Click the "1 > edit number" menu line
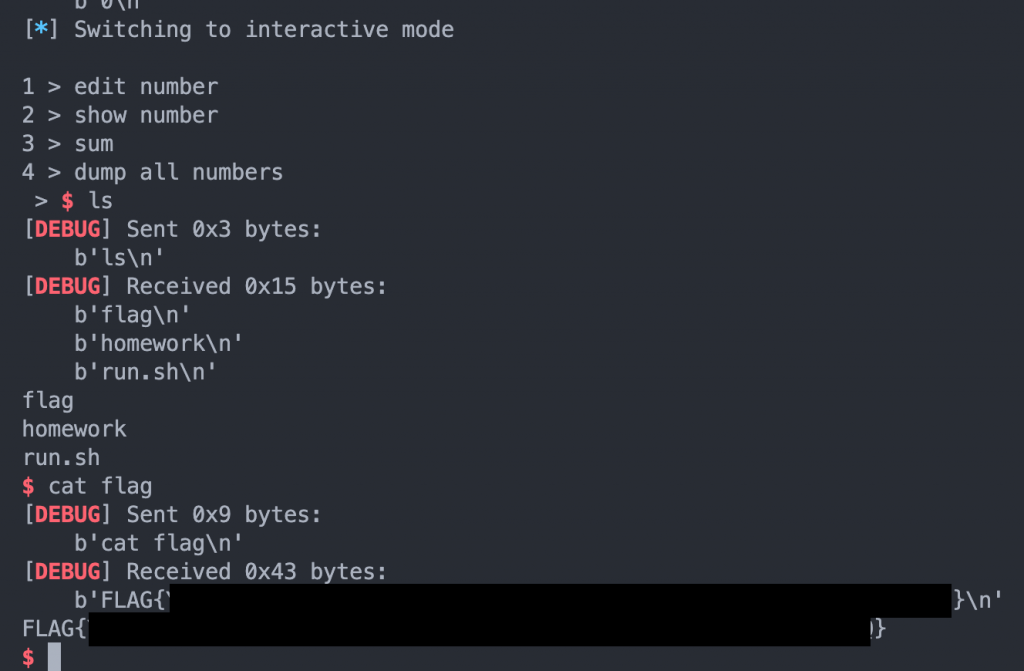1024x671 pixels. point(120,87)
